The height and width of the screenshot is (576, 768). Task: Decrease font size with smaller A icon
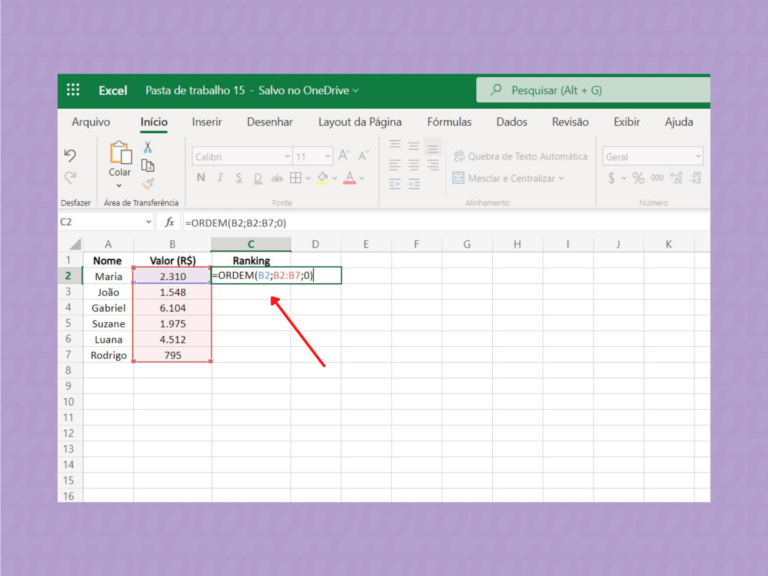click(363, 156)
